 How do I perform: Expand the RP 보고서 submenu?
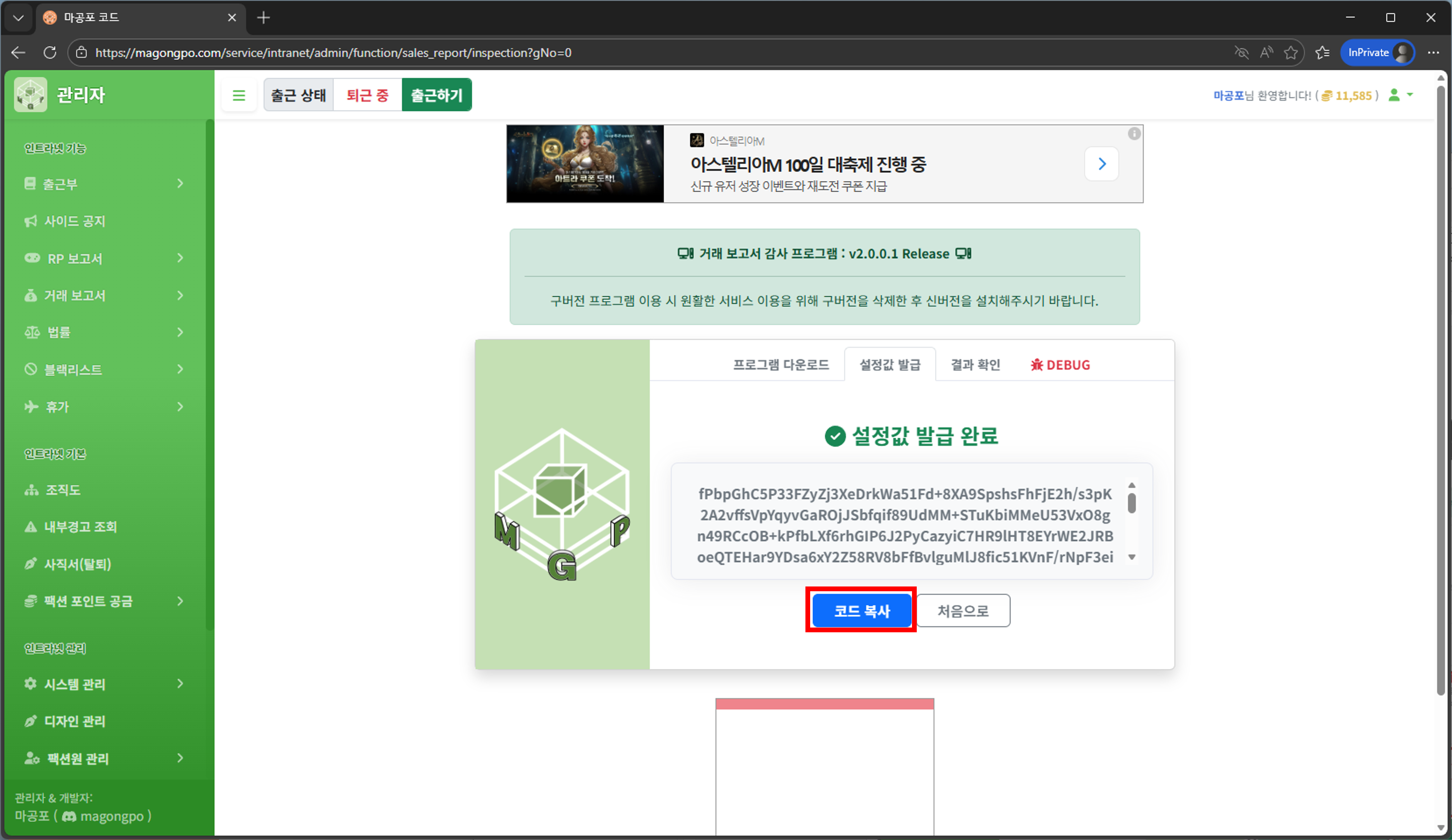tap(180, 258)
